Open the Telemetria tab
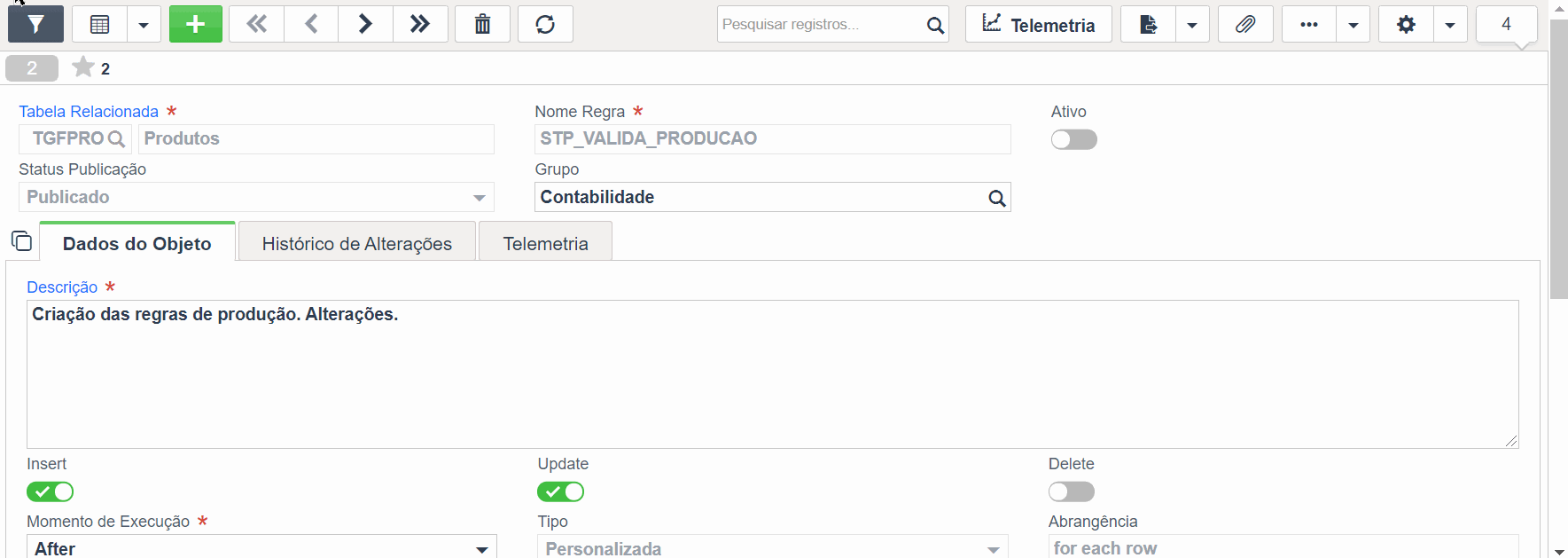Image resolution: width=1568 pixels, height=558 pixels. click(x=545, y=243)
